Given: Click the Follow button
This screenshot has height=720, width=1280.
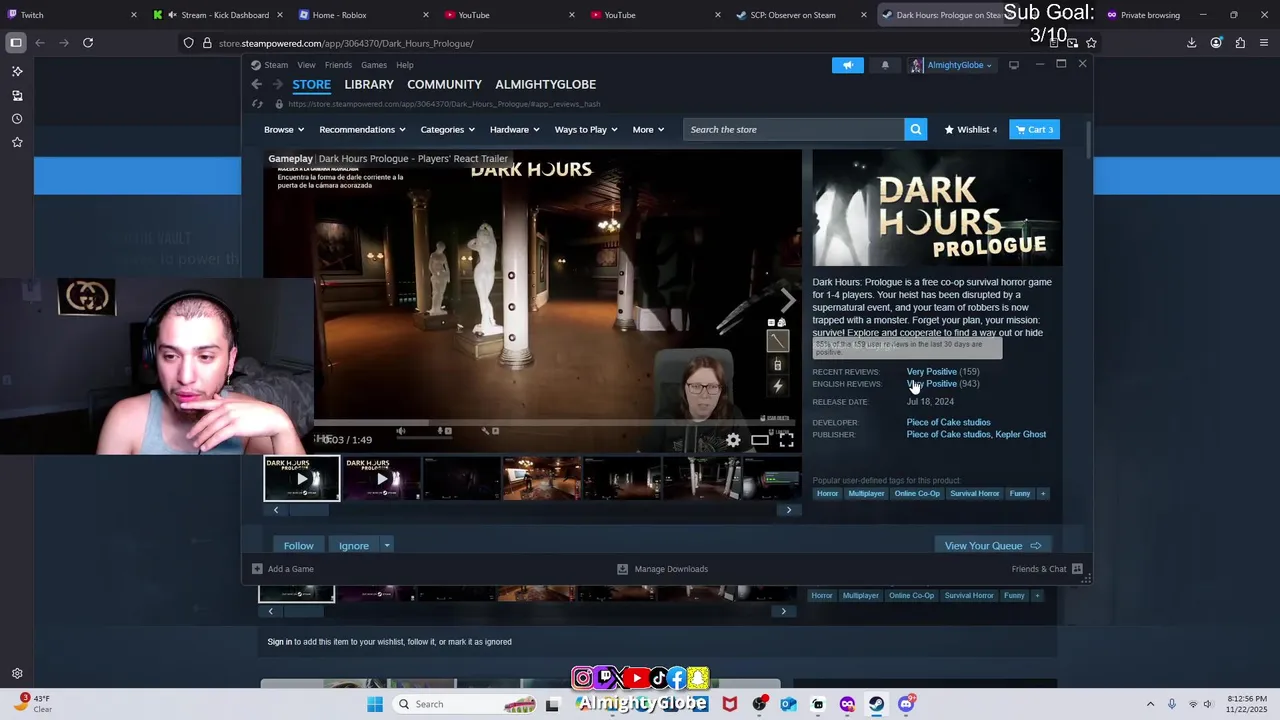Looking at the screenshot, I should pos(298,546).
